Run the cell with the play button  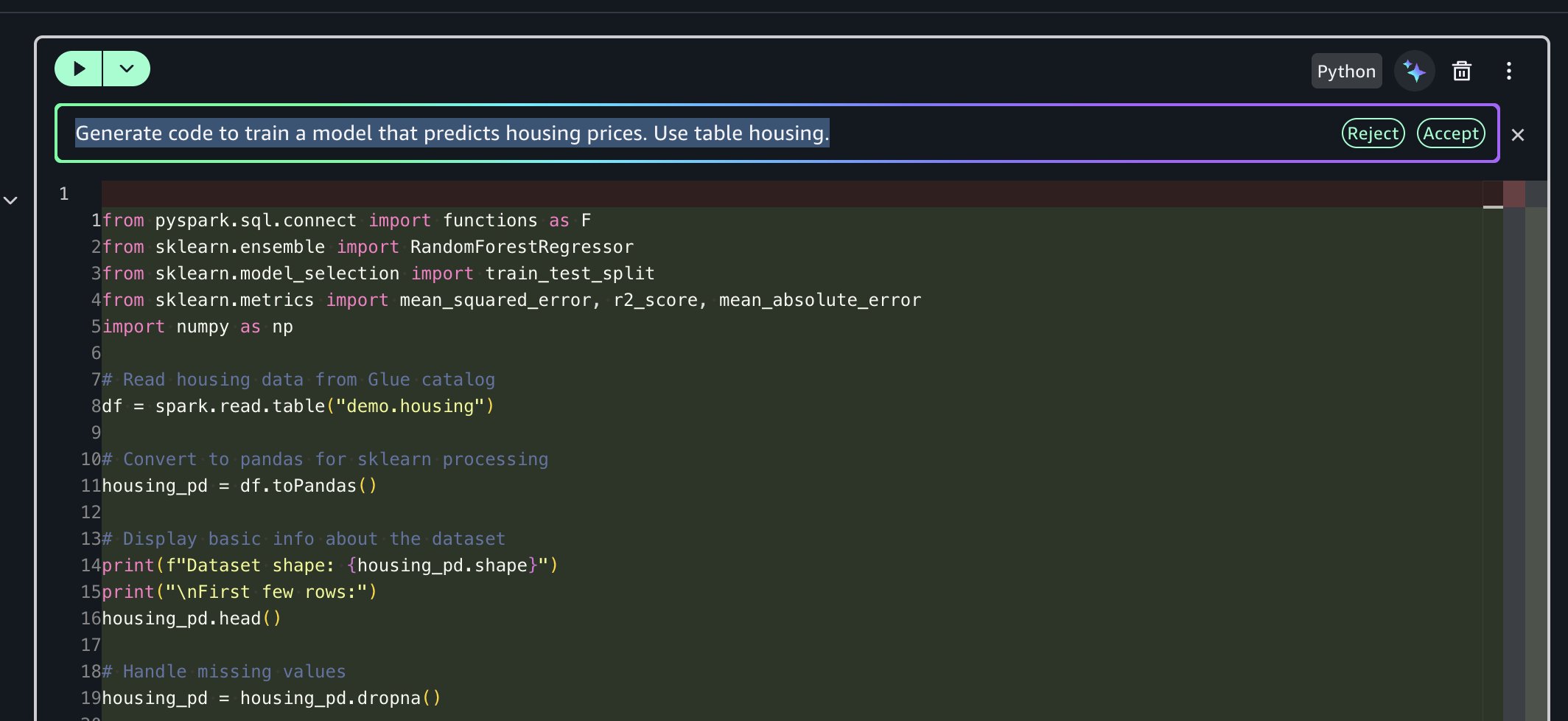point(79,69)
